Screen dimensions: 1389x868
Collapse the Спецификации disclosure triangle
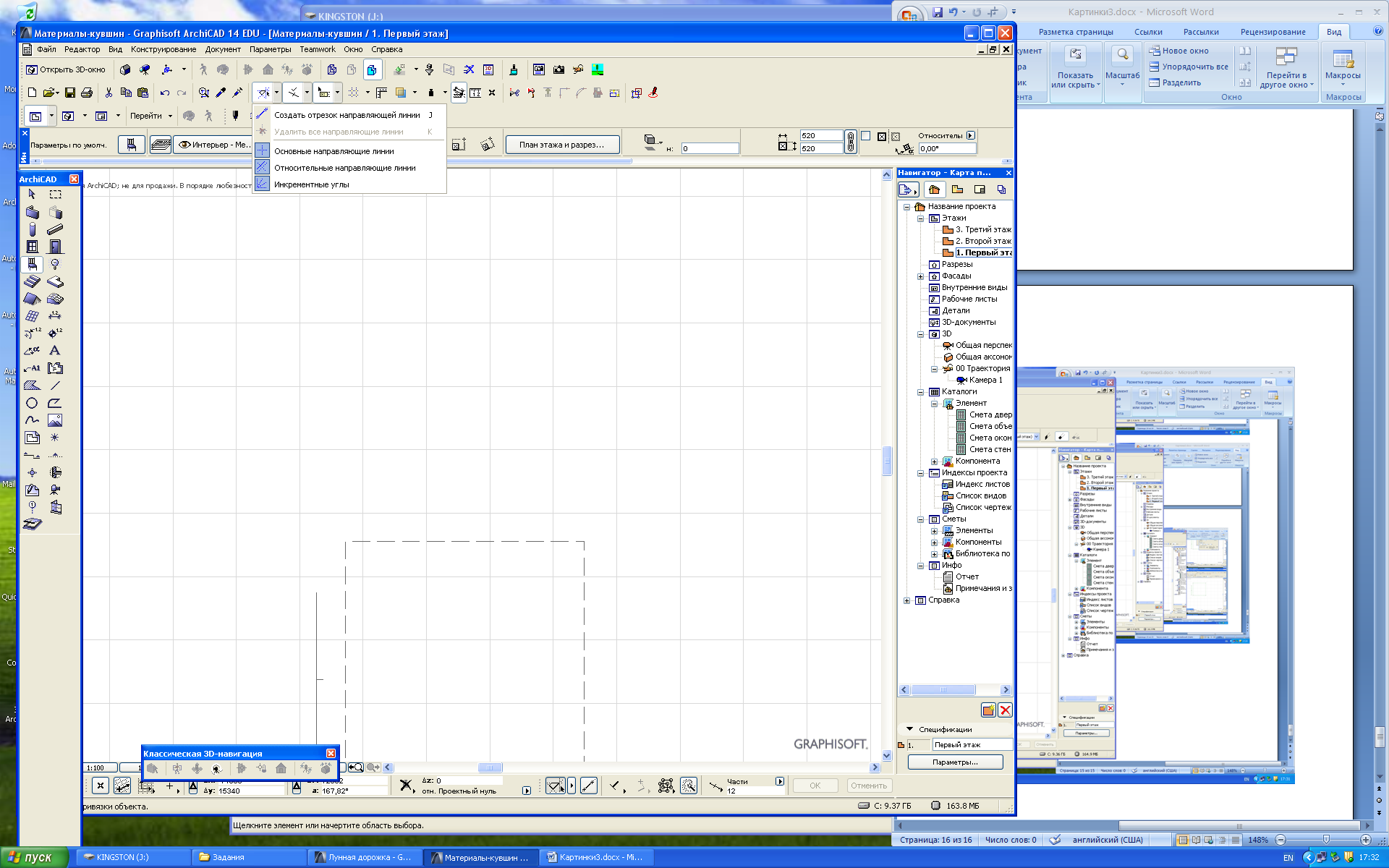click(x=909, y=729)
